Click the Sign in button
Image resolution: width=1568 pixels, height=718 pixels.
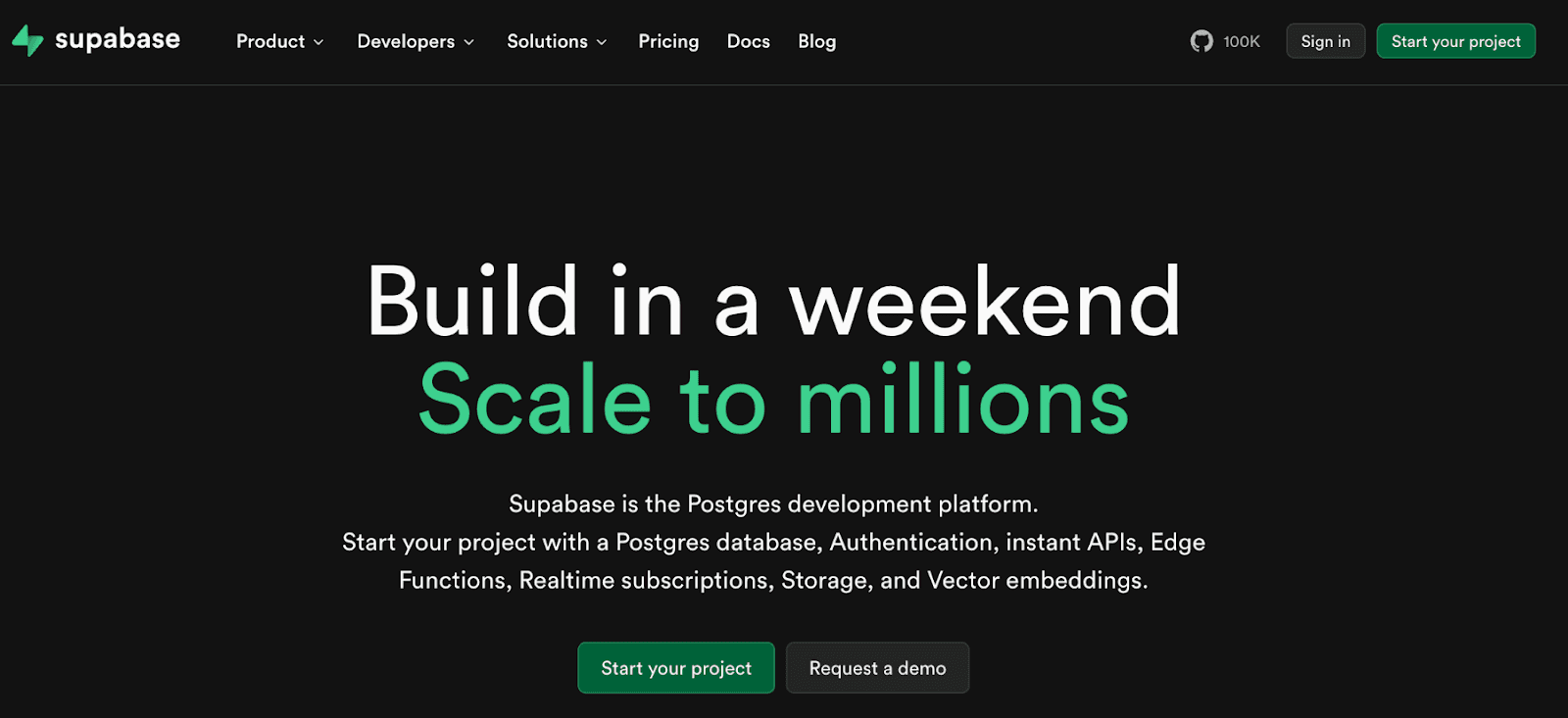pos(1325,40)
